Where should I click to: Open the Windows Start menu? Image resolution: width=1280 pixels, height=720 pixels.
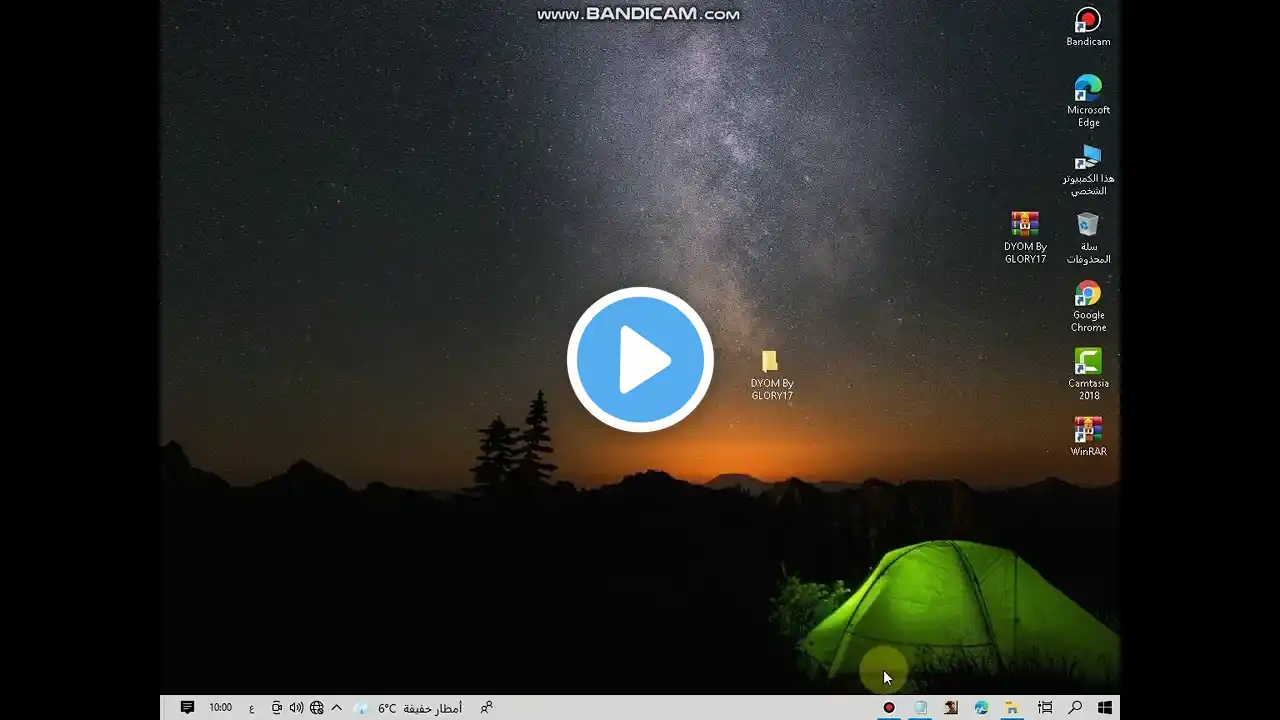click(1105, 708)
